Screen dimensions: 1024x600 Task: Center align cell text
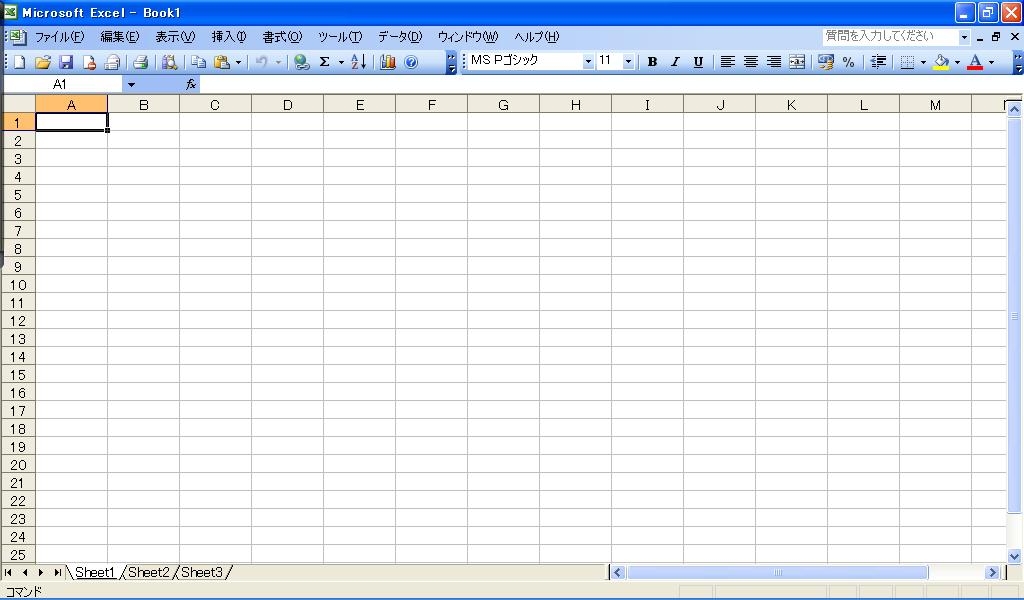click(751, 62)
